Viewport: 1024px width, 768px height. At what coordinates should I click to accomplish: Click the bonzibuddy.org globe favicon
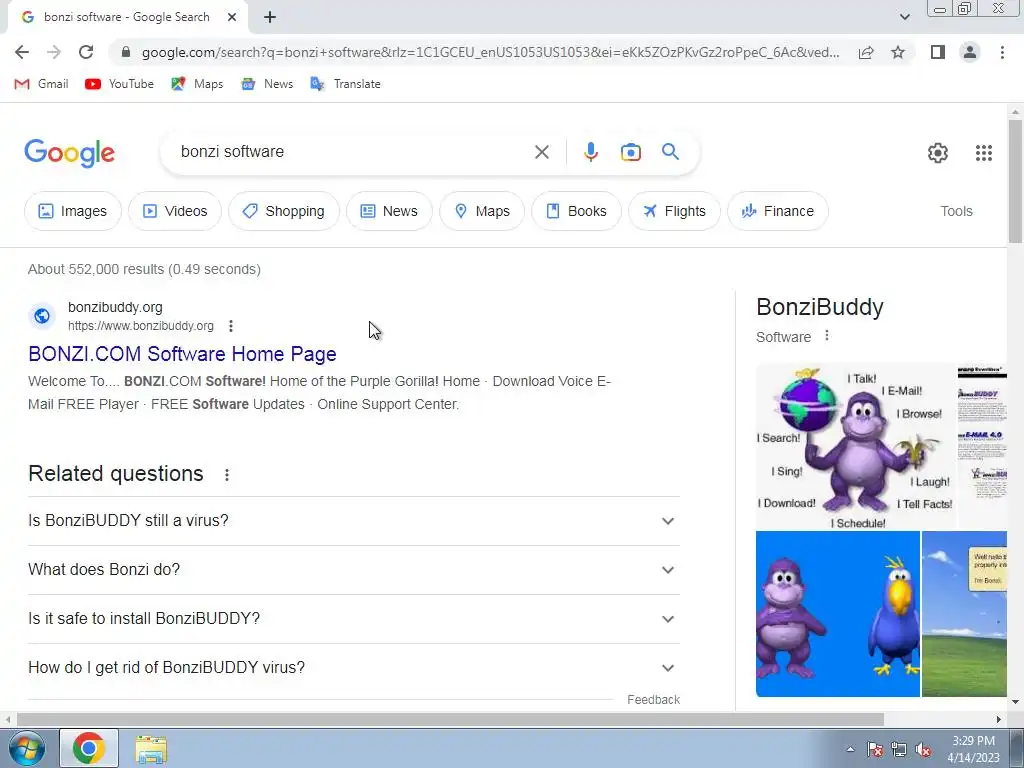pyautogui.click(x=42, y=316)
